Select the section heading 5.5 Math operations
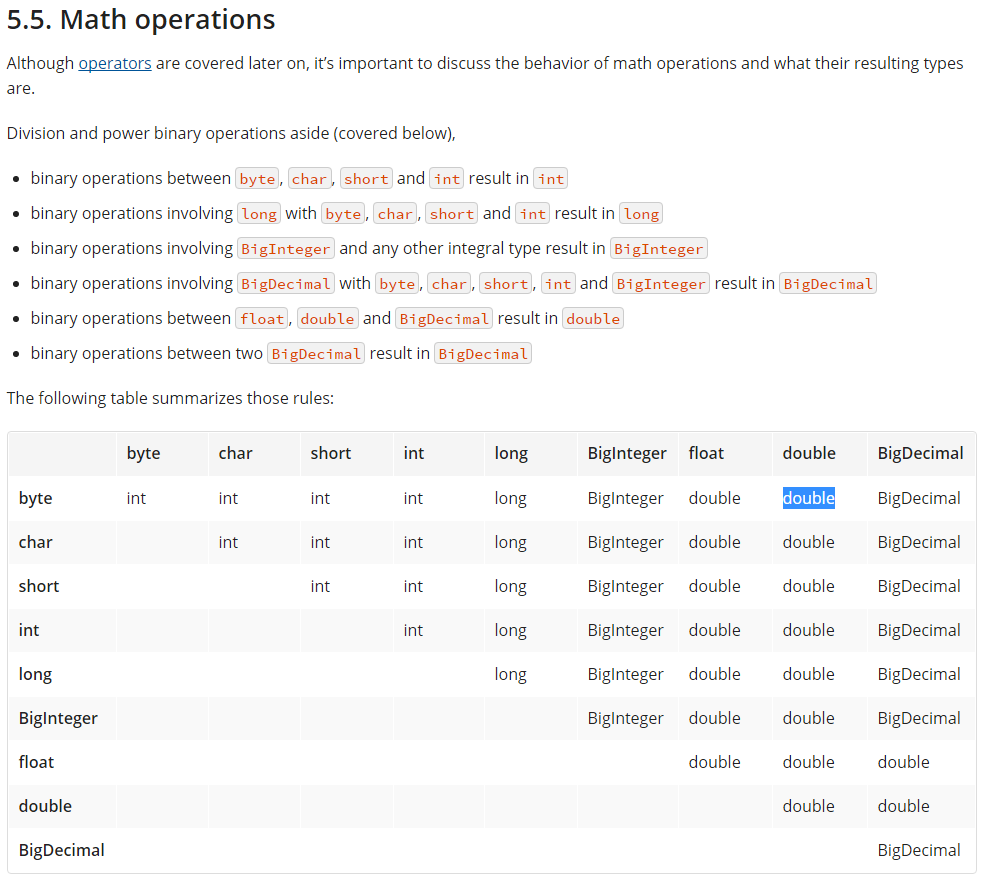Image resolution: width=982 pixels, height=878 pixels. click(140, 19)
